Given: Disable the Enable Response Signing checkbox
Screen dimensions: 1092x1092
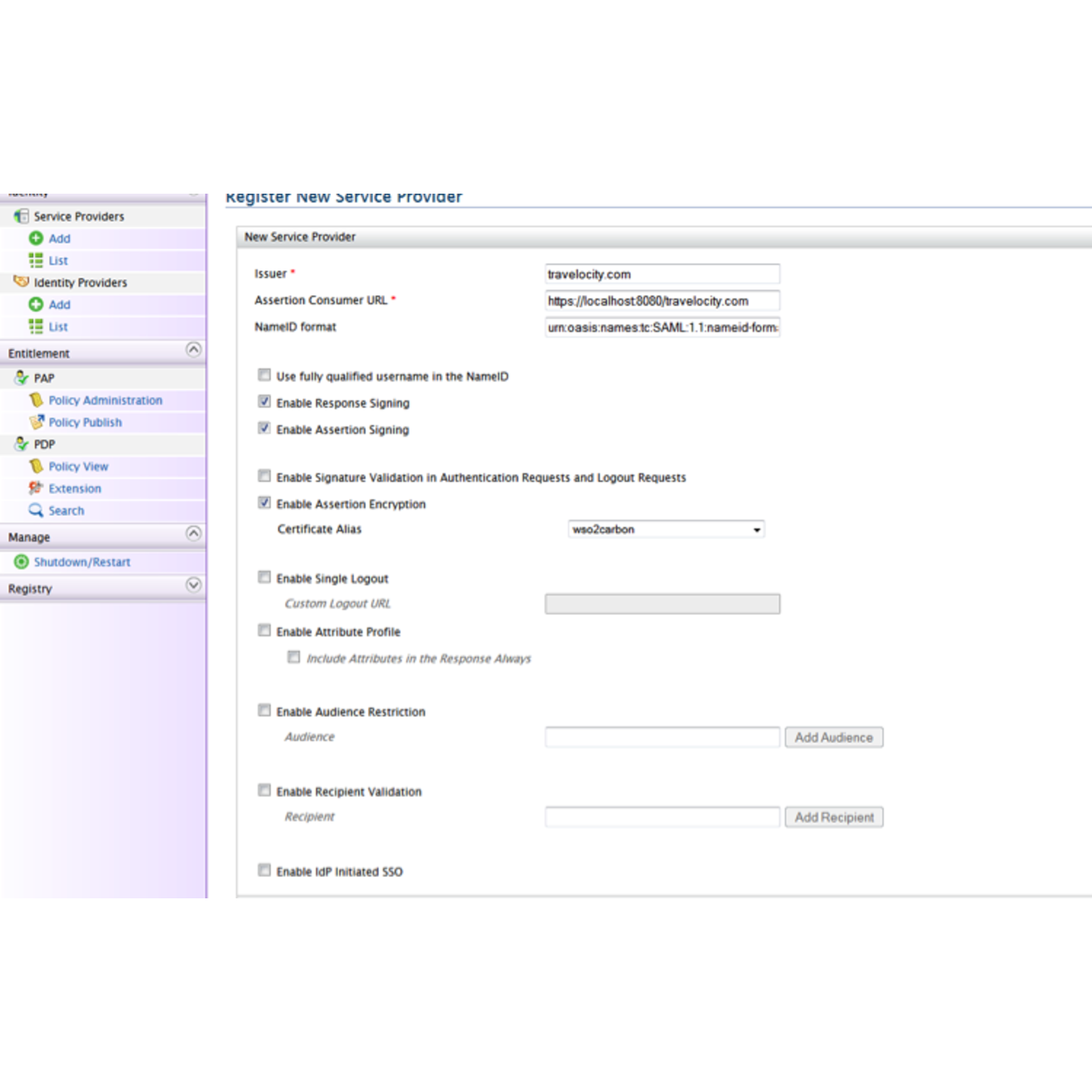Looking at the screenshot, I should [x=264, y=402].
